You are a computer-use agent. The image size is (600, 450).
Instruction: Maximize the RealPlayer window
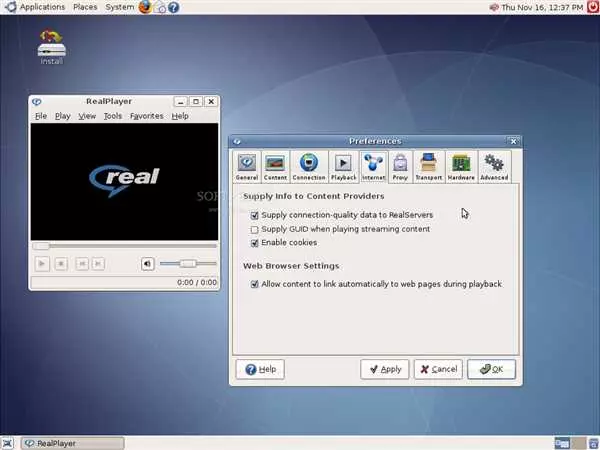pyautogui.click(x=196, y=101)
